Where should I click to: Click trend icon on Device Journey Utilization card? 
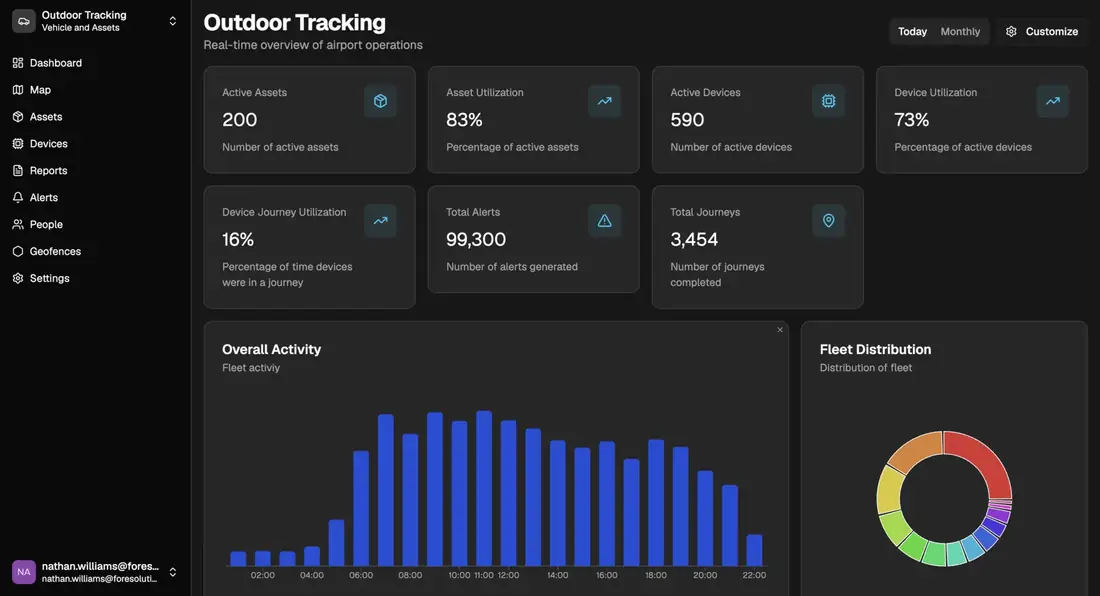click(x=380, y=221)
